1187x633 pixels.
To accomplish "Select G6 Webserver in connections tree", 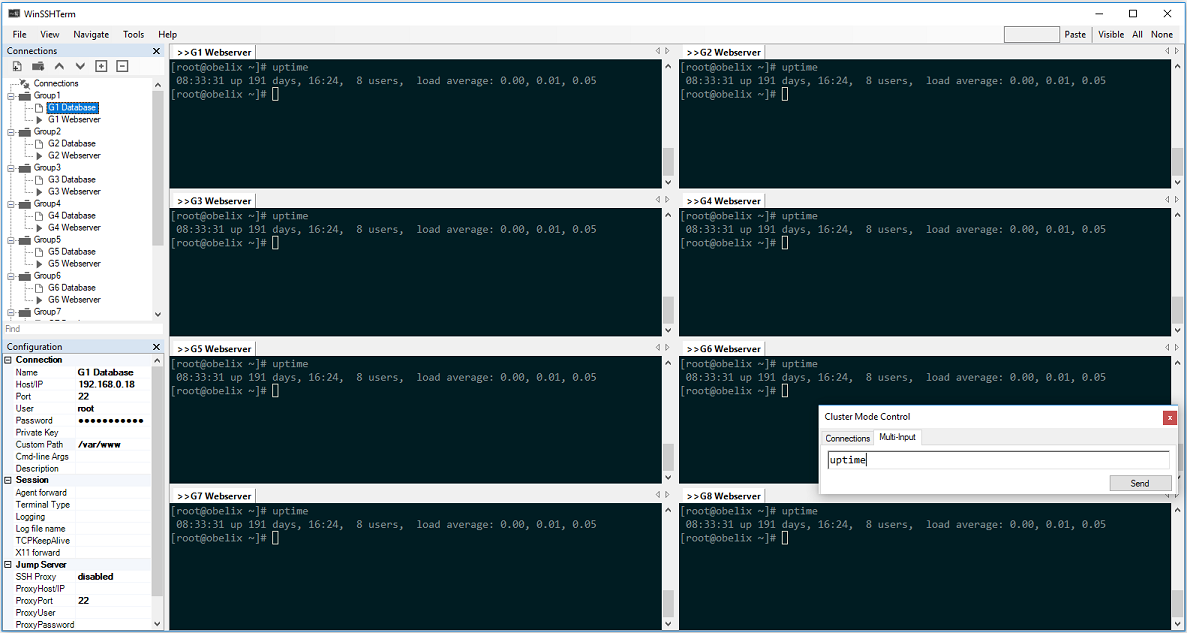I will 74,300.
